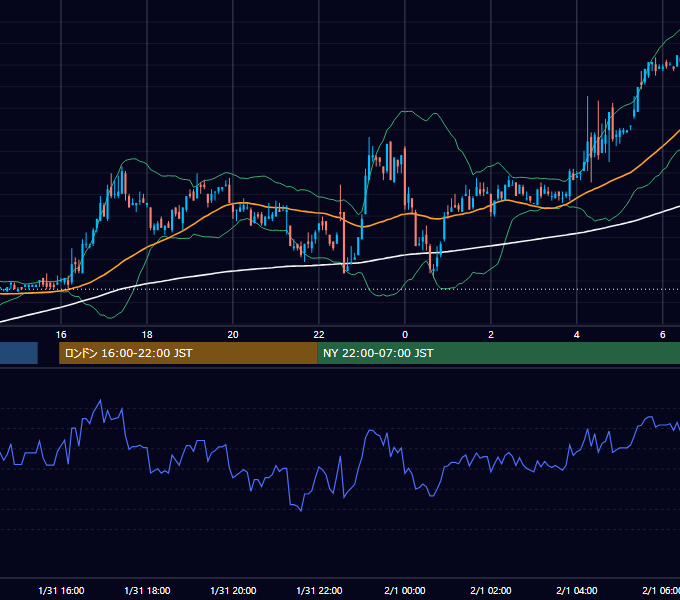Image resolution: width=680 pixels, height=600 pixels.
Task: Click the hour label 4 on price chart axis
Action: [x=576, y=334]
